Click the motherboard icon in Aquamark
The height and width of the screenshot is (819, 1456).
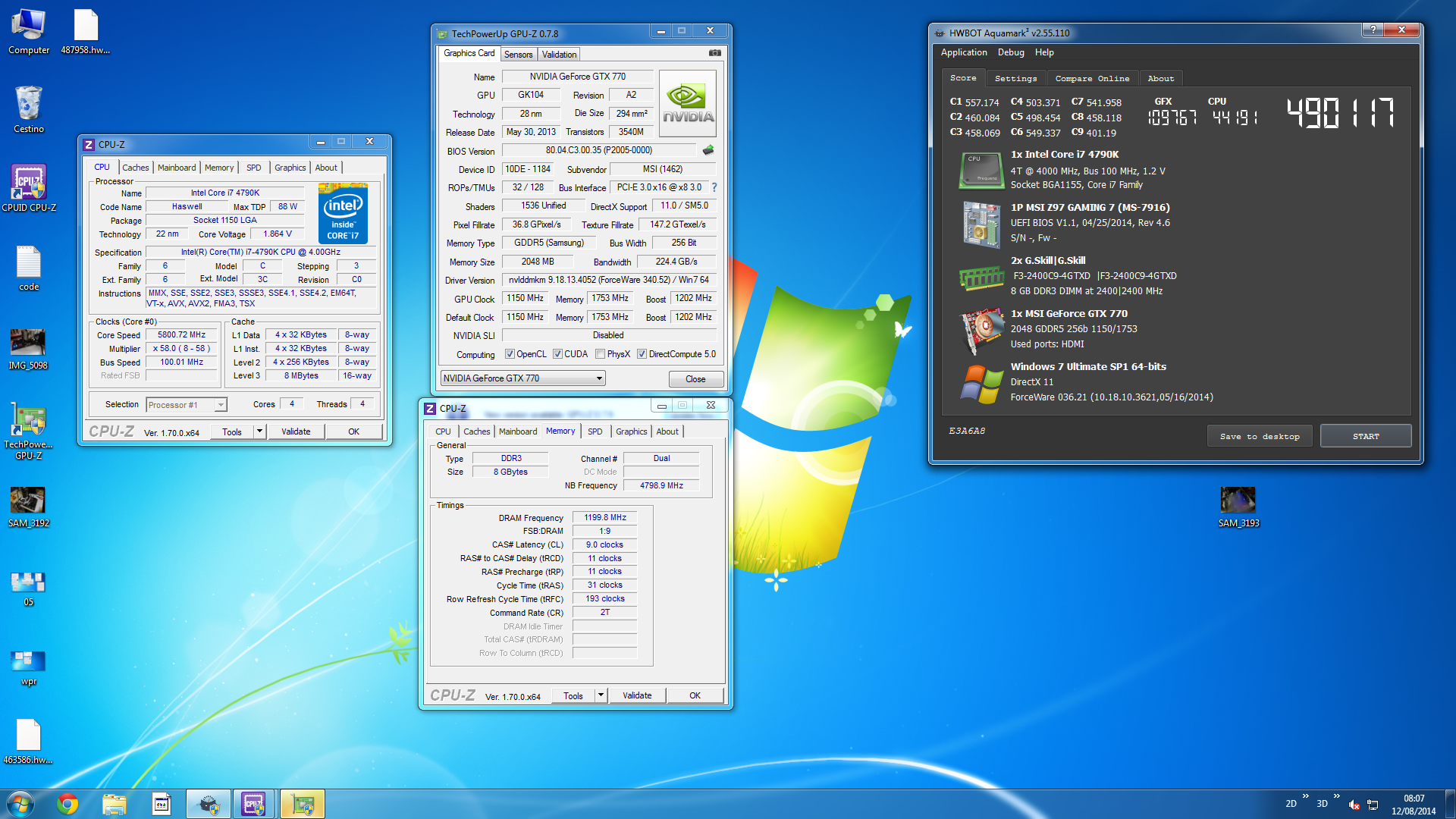tap(981, 224)
